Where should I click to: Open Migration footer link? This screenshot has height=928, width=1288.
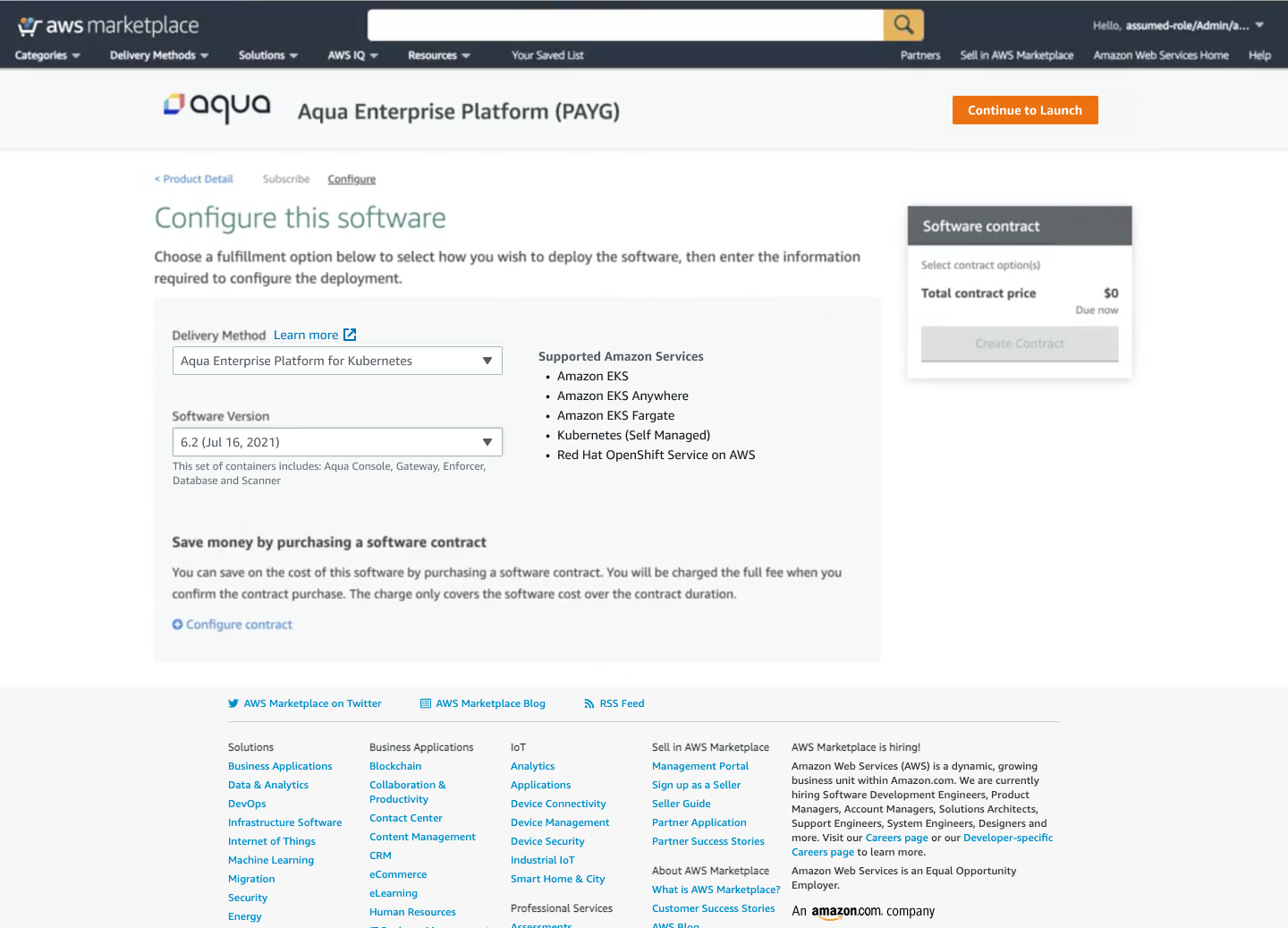[x=251, y=879]
